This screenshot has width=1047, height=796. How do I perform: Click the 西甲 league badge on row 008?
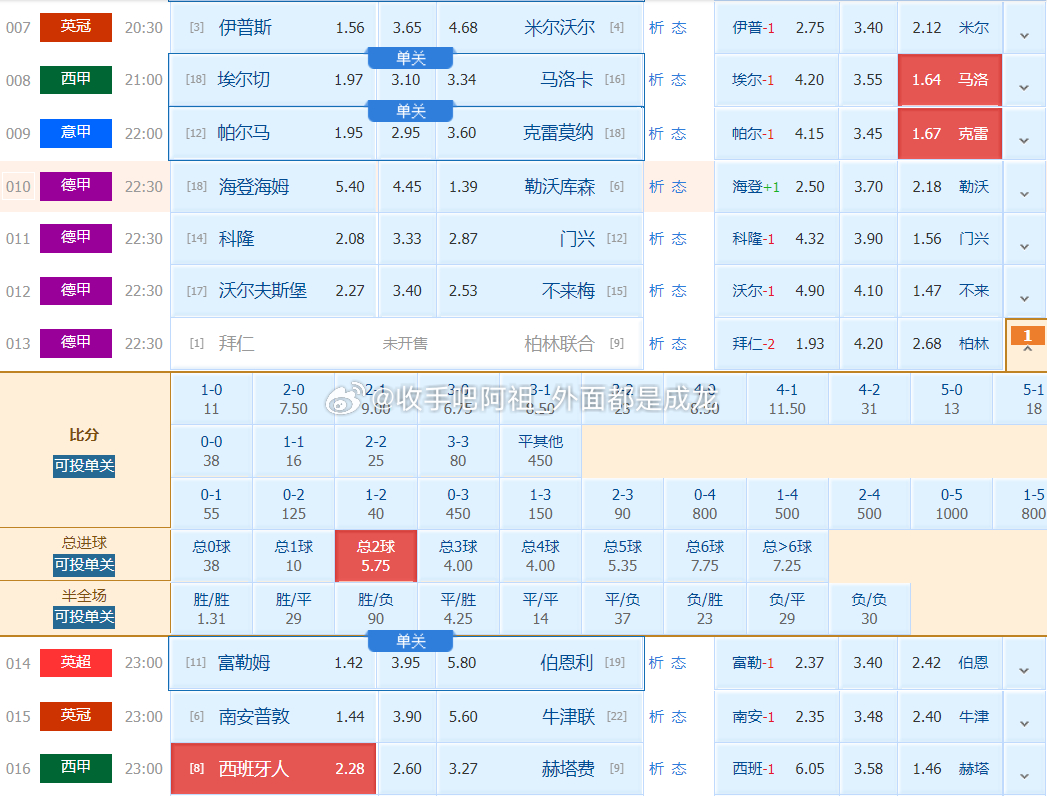(x=75, y=80)
